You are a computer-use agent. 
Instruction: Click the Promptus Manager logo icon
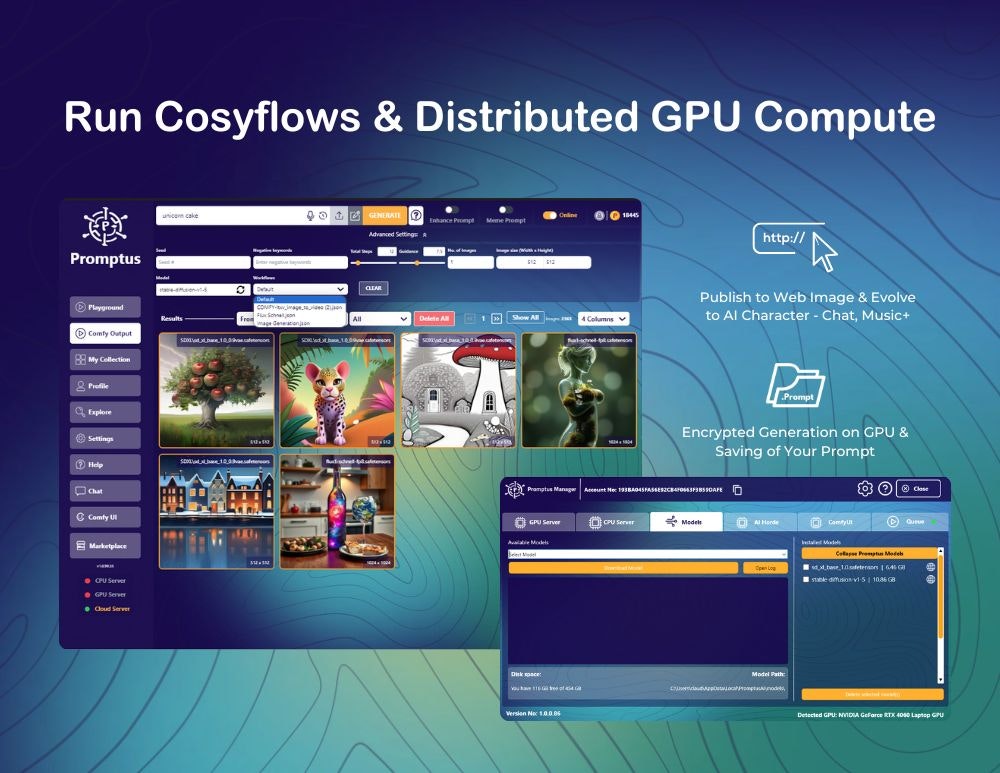[514, 489]
